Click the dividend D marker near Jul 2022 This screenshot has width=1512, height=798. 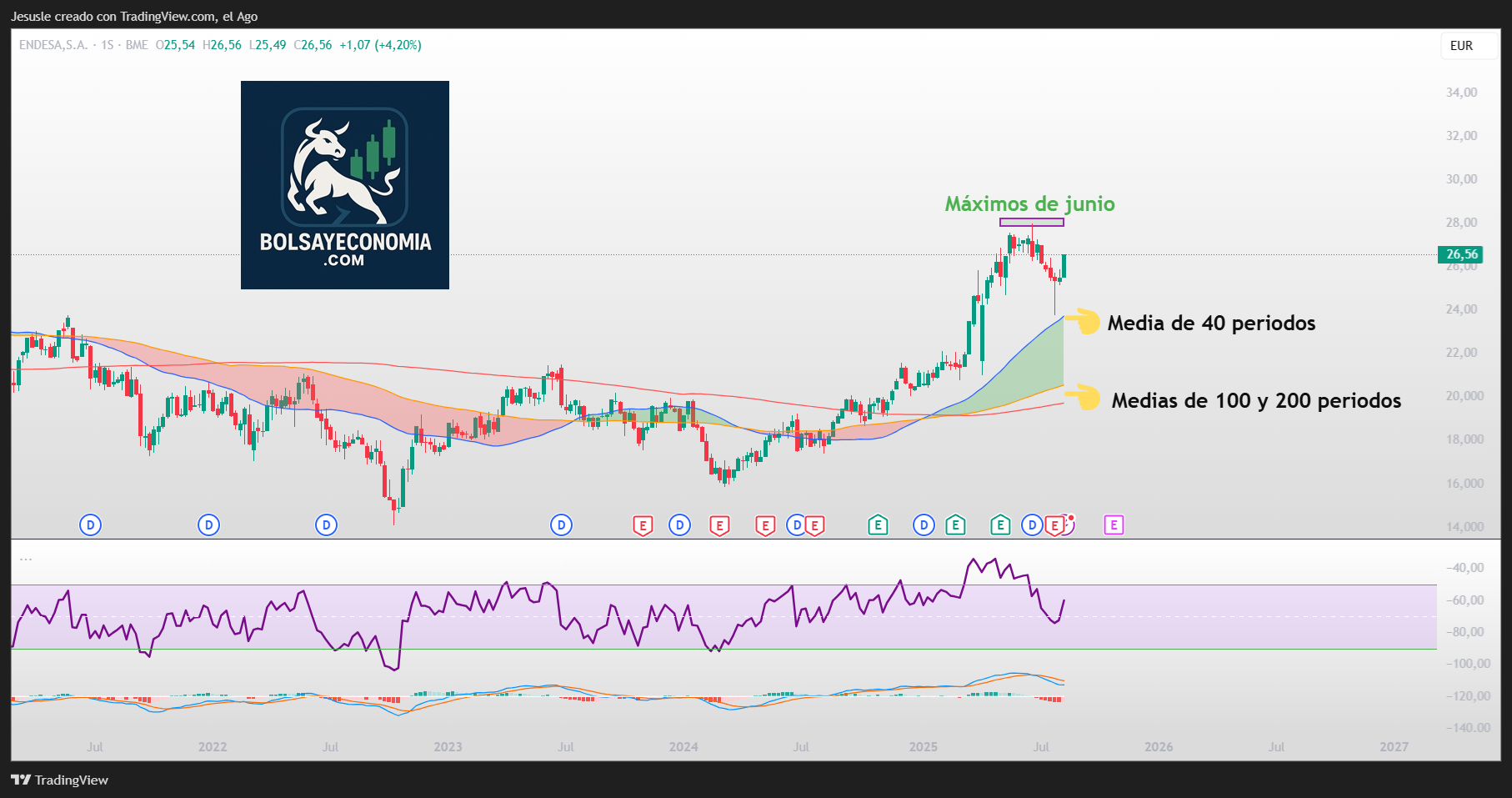326,525
